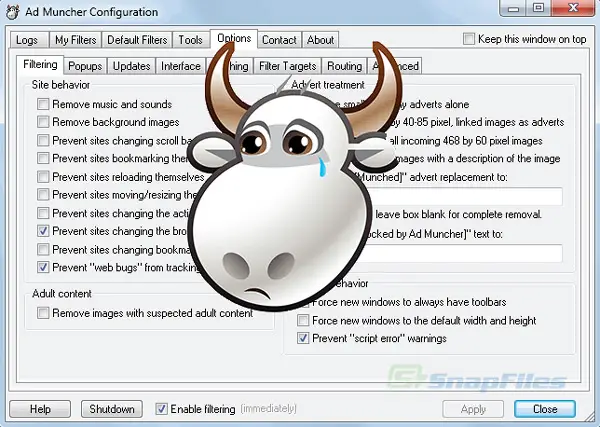The image size is (600, 427).
Task: Click the advert replacement text field
Action: pos(465,196)
